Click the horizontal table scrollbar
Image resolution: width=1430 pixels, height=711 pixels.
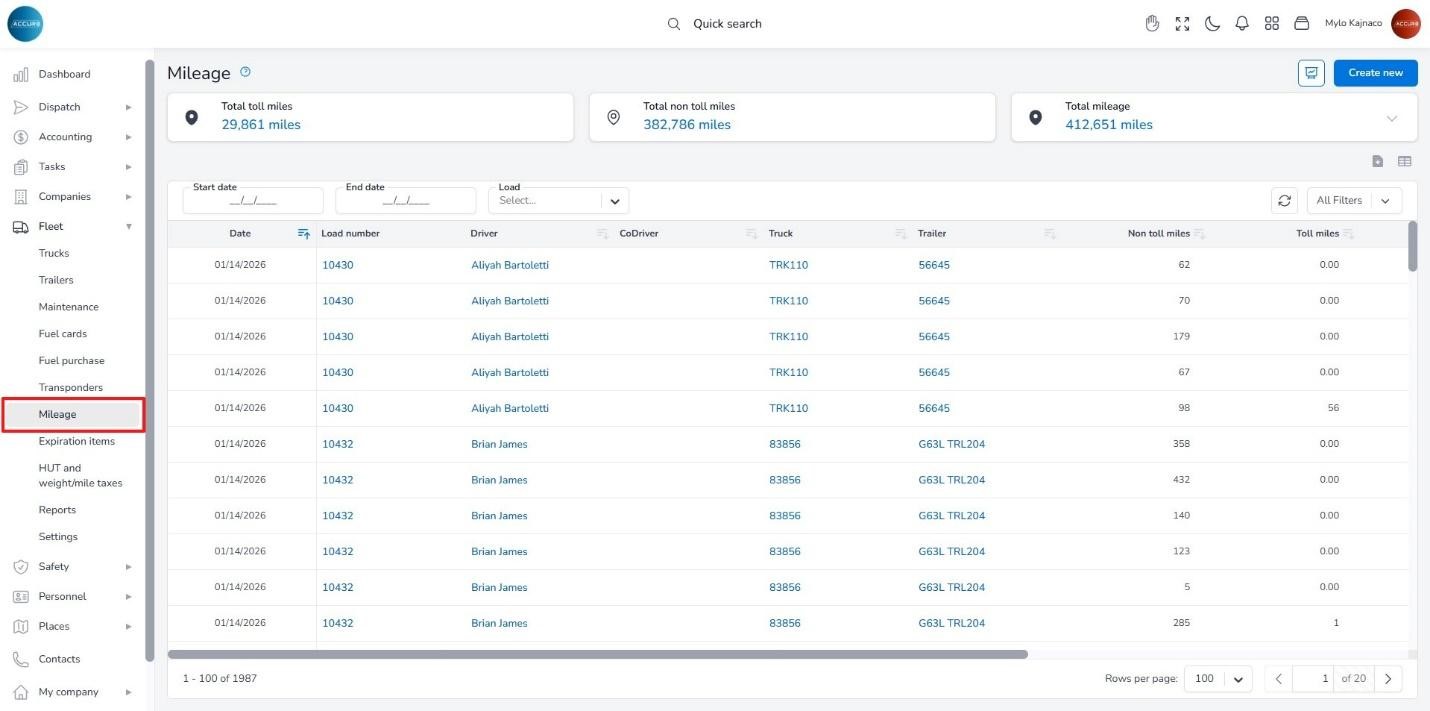coord(597,655)
